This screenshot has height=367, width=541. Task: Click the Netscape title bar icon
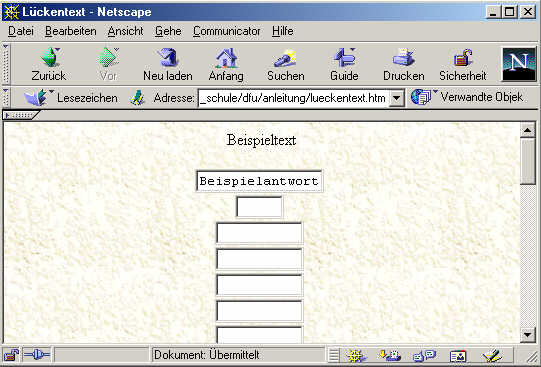coord(11,12)
